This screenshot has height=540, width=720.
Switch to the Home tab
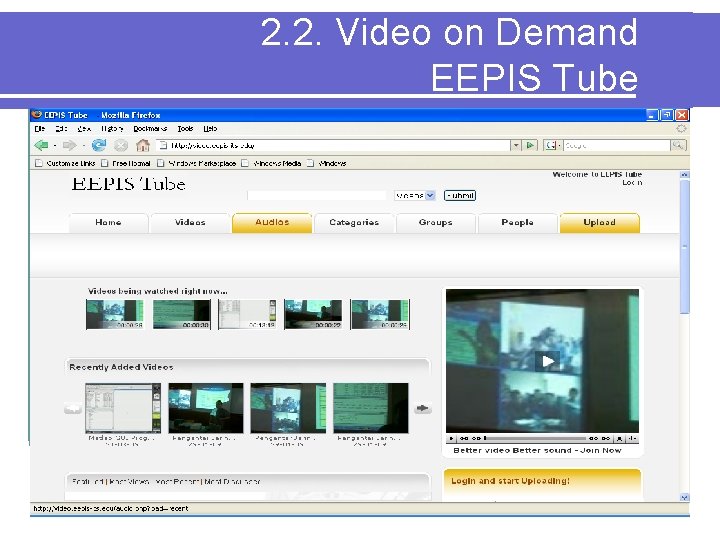point(108,223)
